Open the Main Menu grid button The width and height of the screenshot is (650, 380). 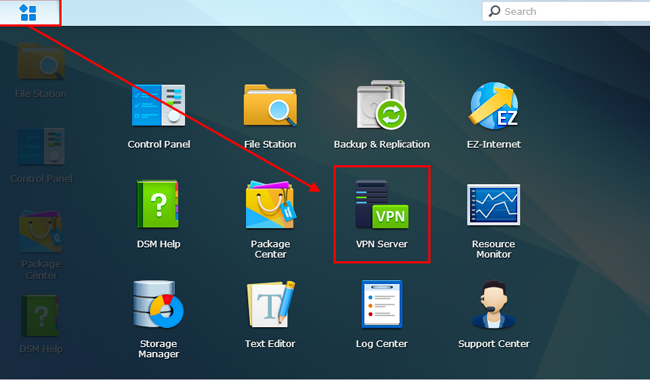pos(28,13)
